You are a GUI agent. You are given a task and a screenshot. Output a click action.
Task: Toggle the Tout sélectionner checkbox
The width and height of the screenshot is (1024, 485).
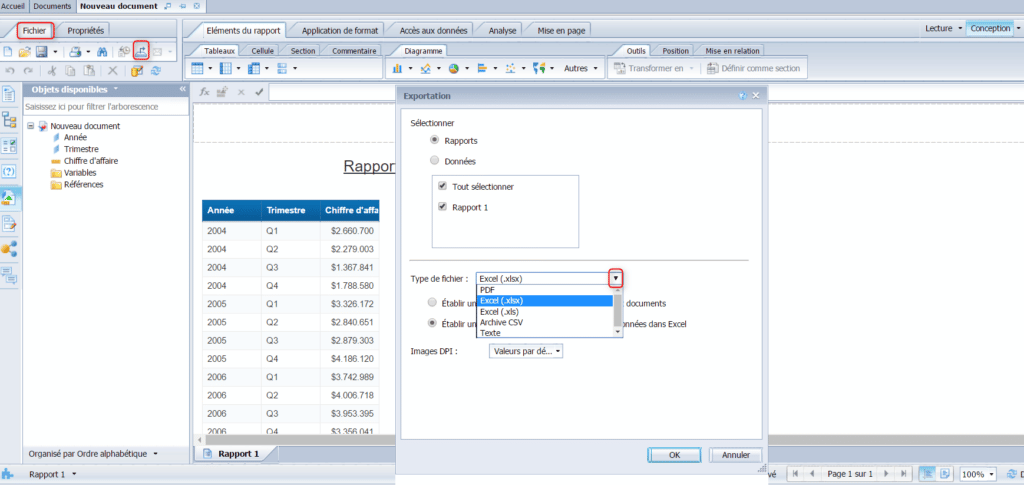pos(442,186)
